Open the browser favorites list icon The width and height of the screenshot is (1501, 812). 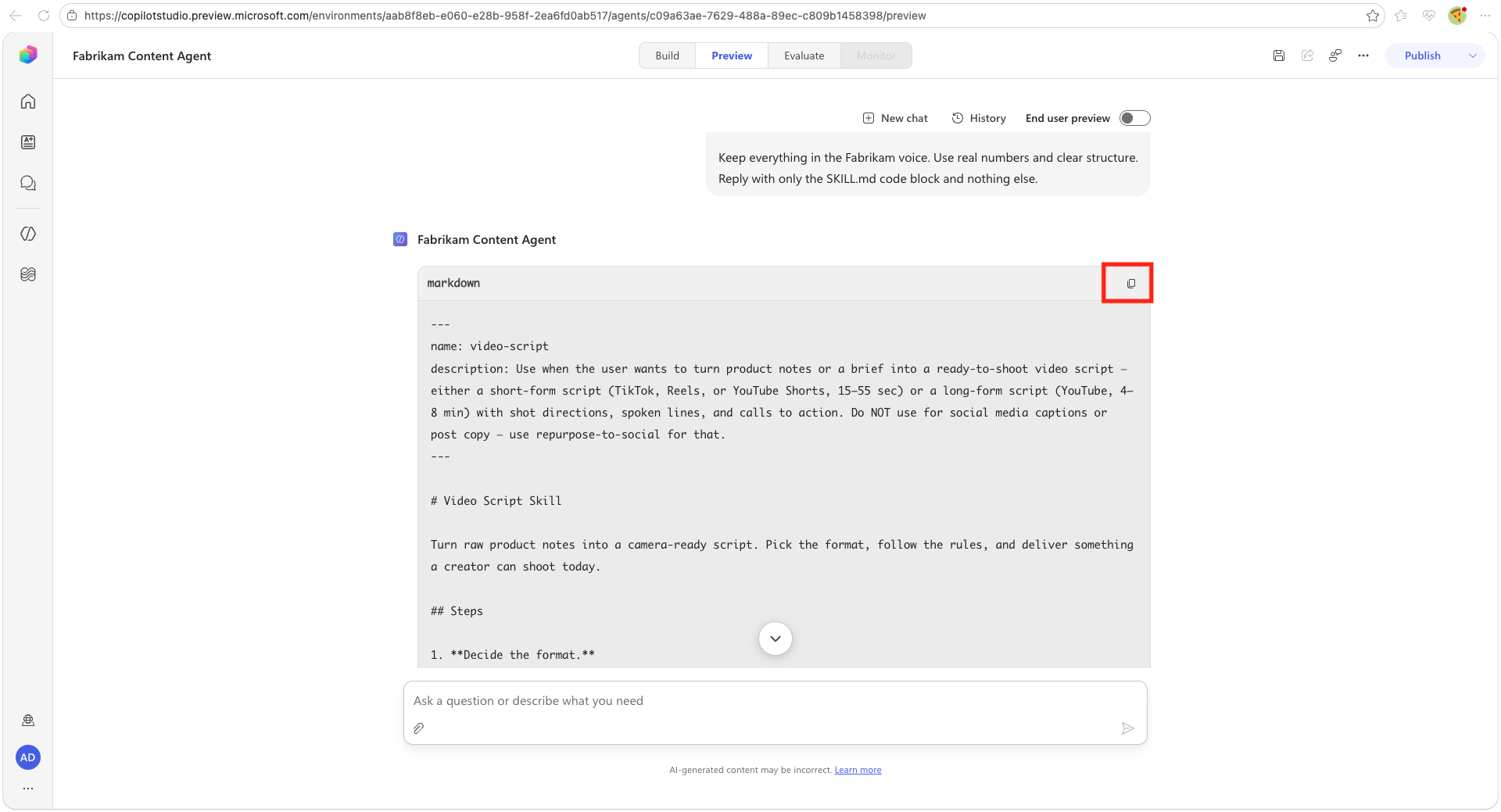point(1401,16)
